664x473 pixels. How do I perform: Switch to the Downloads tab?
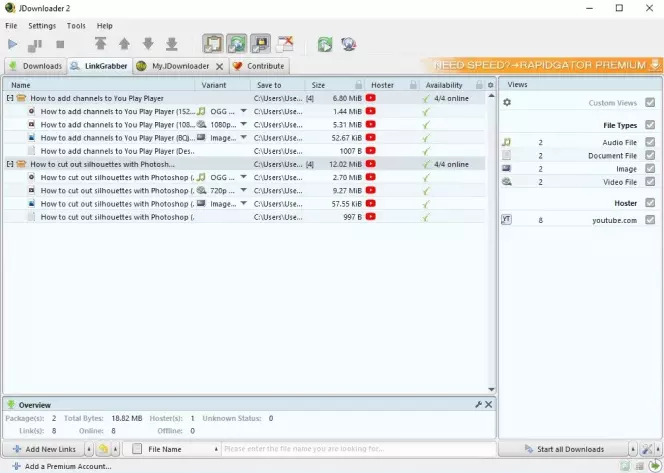tap(36, 66)
